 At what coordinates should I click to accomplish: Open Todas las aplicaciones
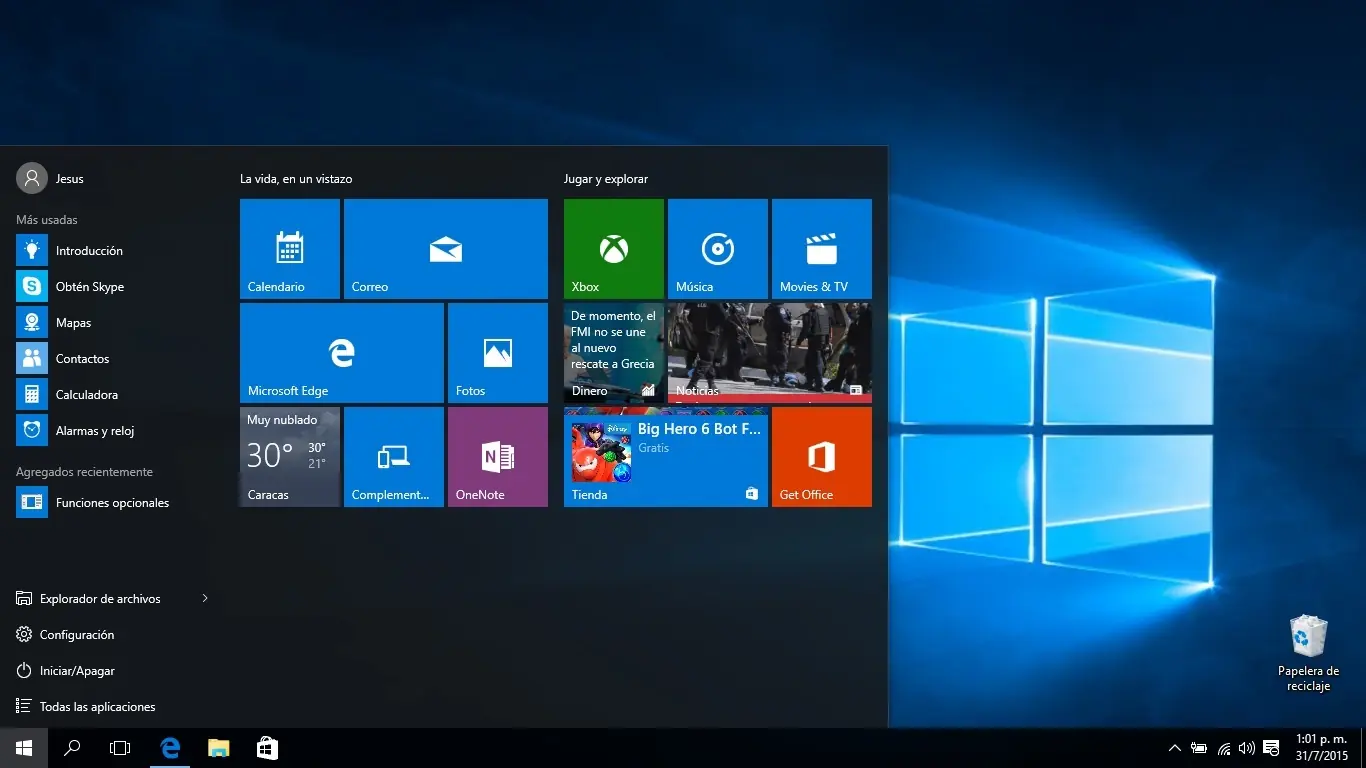tap(98, 706)
